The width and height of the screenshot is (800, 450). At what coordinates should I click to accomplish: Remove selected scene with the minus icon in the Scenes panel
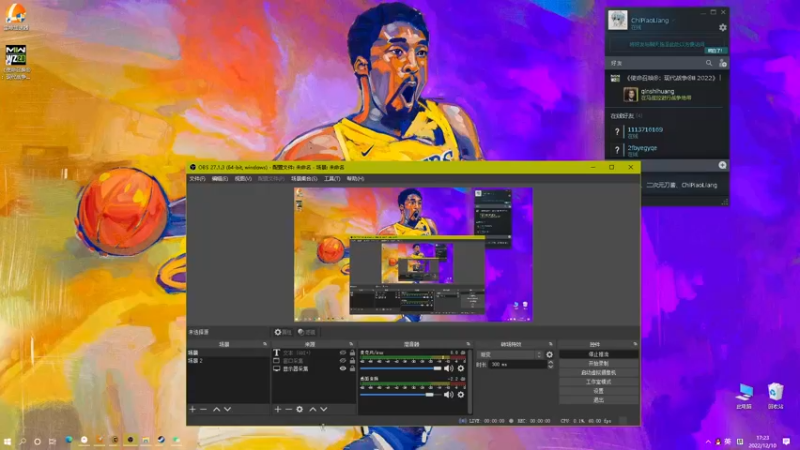204,409
